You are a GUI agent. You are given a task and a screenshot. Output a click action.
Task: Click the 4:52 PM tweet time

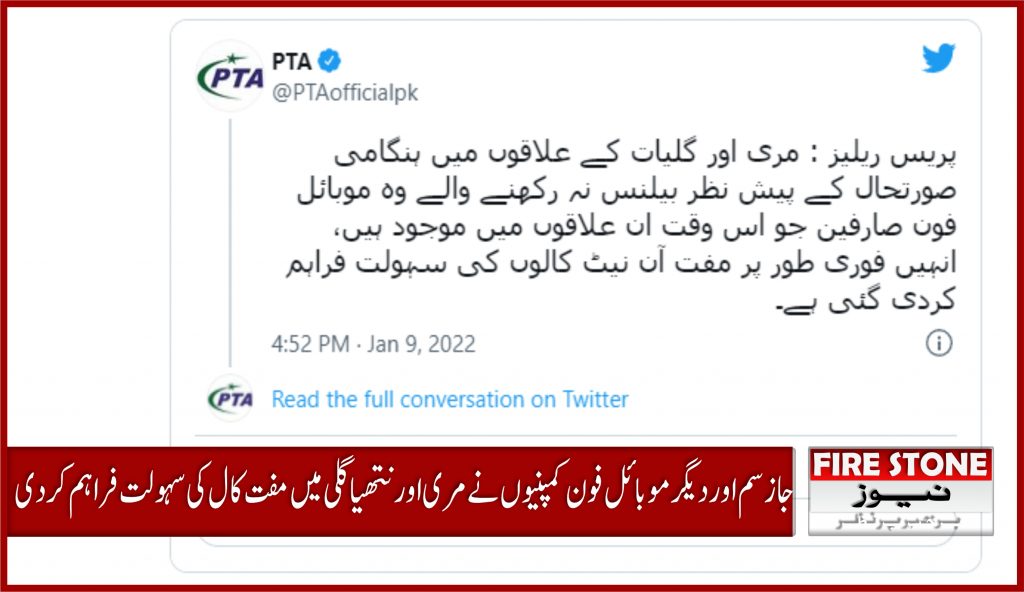click(x=310, y=344)
